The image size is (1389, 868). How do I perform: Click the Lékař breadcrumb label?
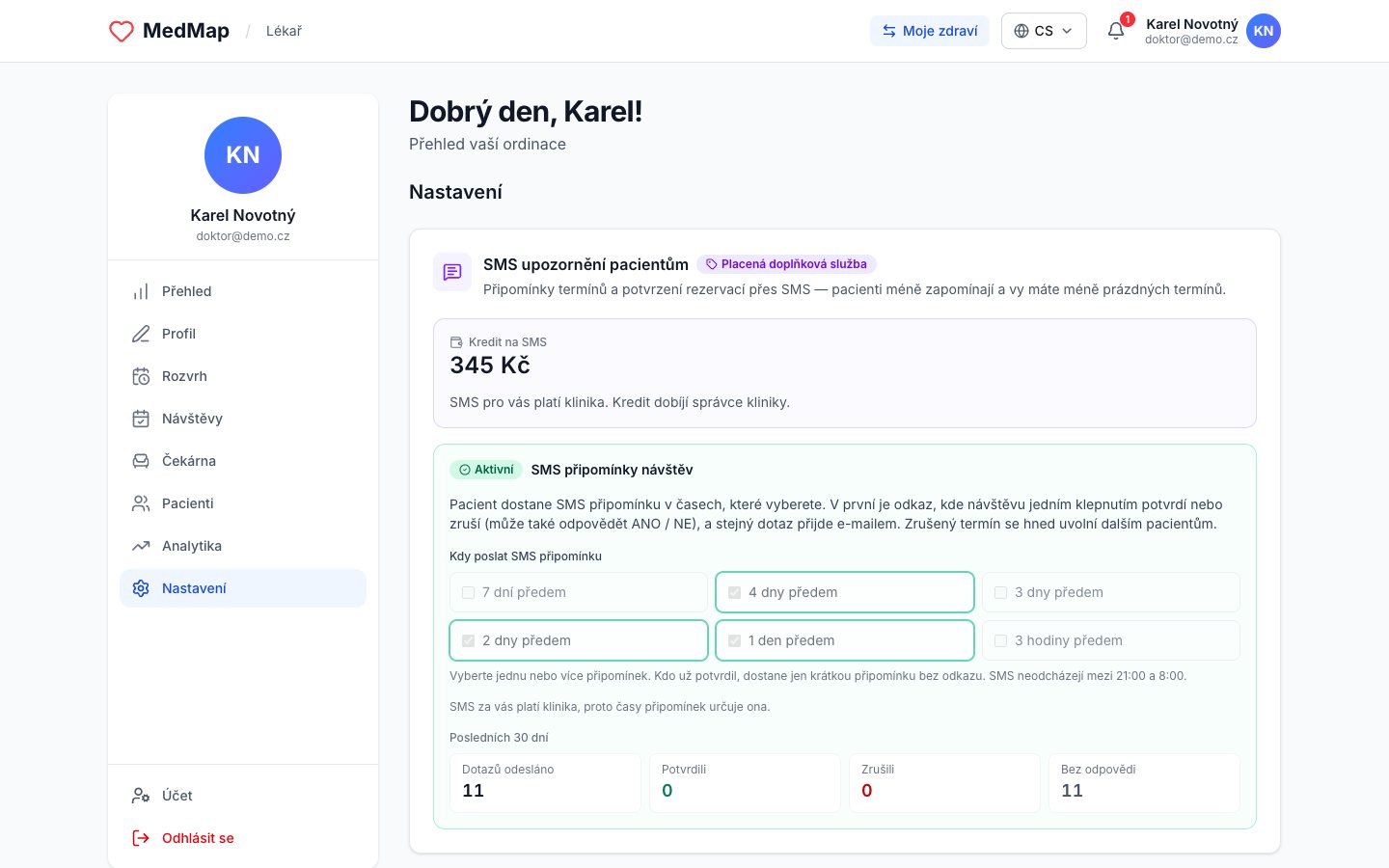click(284, 31)
